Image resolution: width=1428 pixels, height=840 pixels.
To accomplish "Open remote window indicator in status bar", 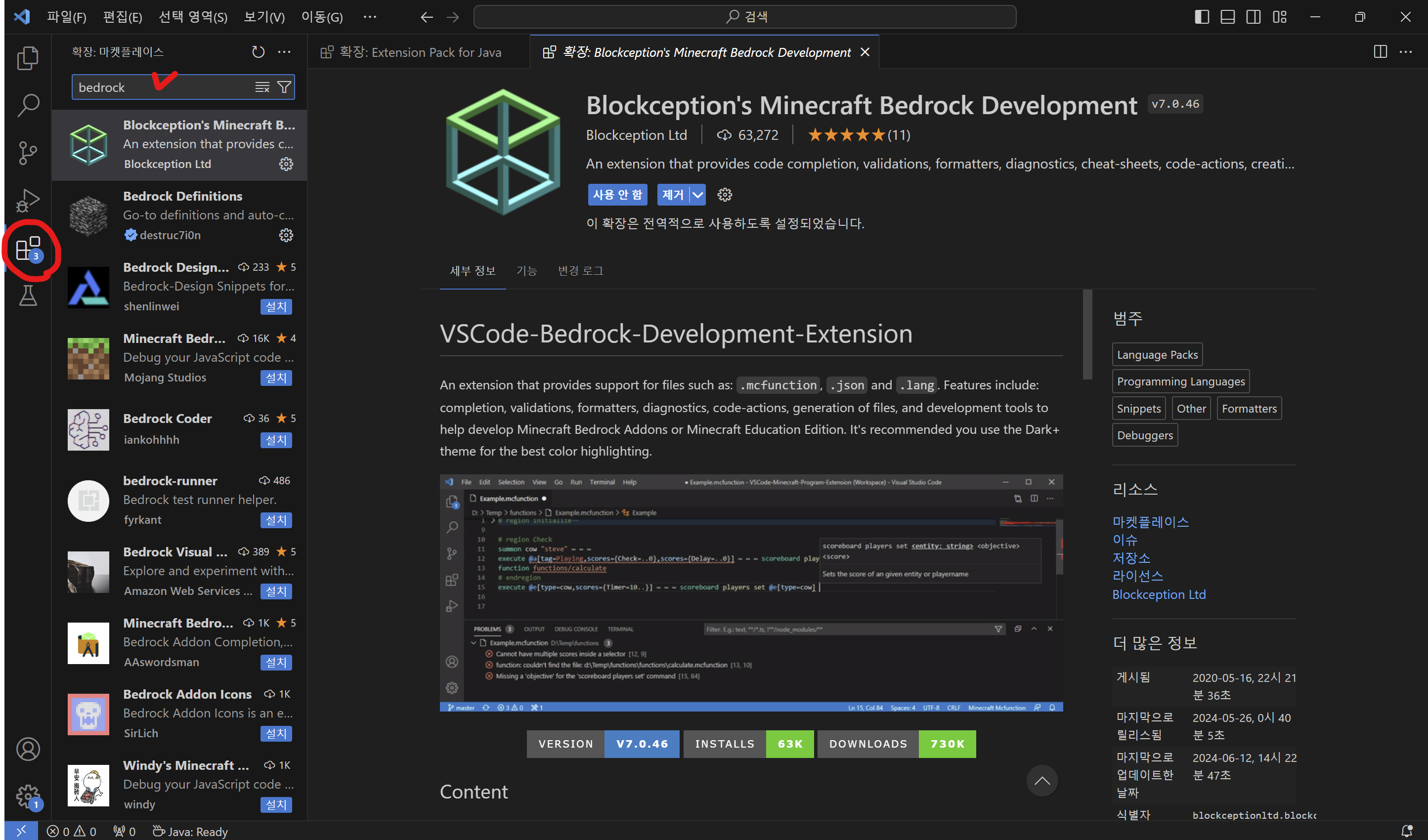I will [21, 831].
